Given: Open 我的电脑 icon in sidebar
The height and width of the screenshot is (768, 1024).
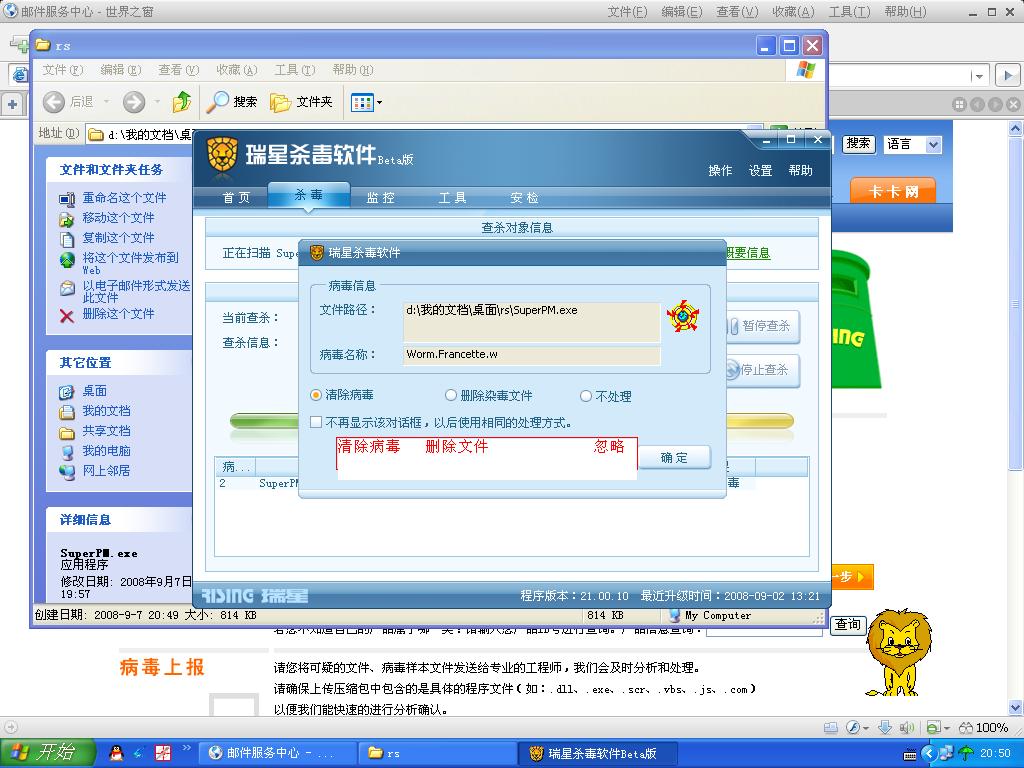Looking at the screenshot, I should pos(67,452).
